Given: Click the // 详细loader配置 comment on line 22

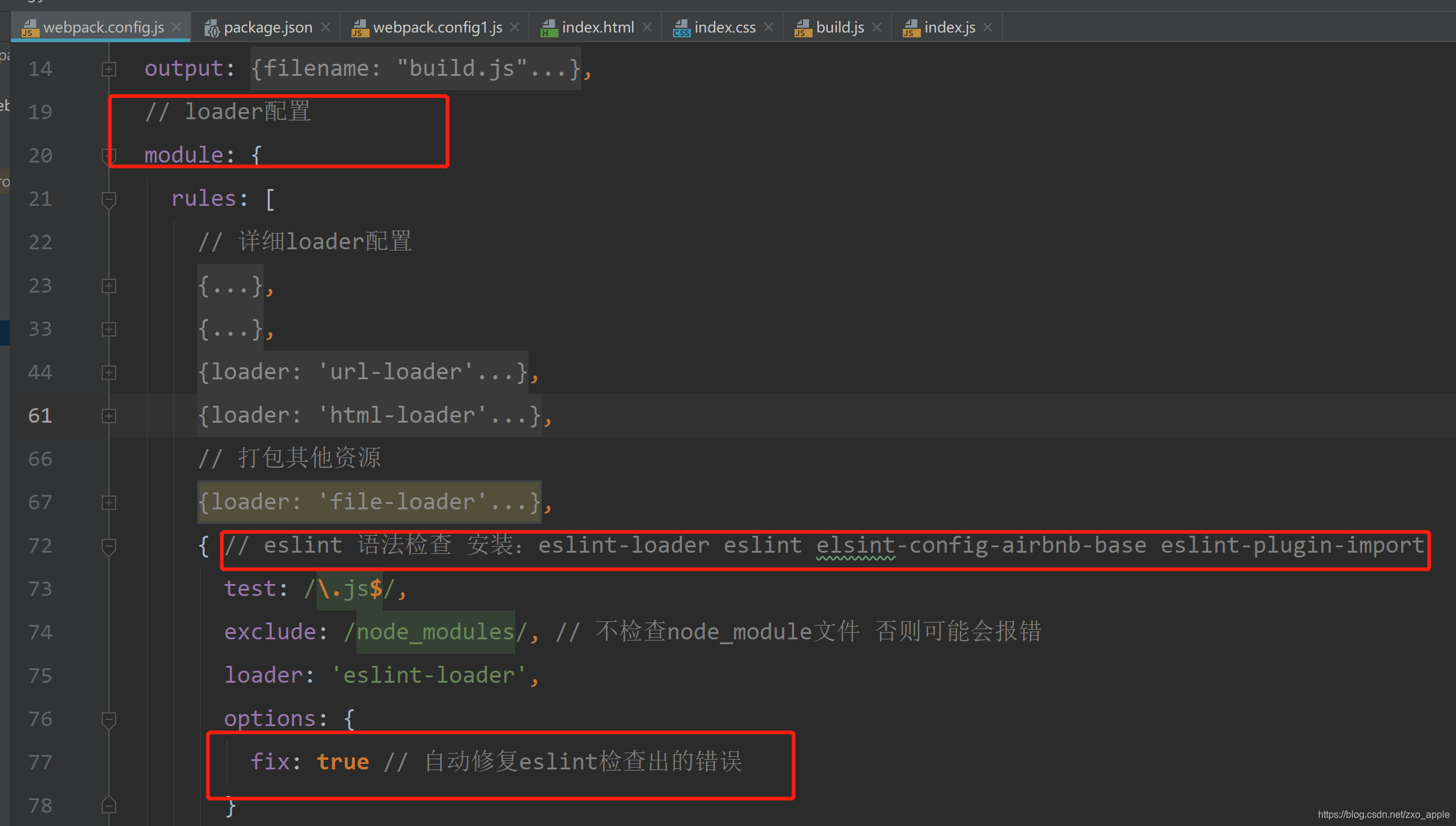Looking at the screenshot, I should click(305, 242).
